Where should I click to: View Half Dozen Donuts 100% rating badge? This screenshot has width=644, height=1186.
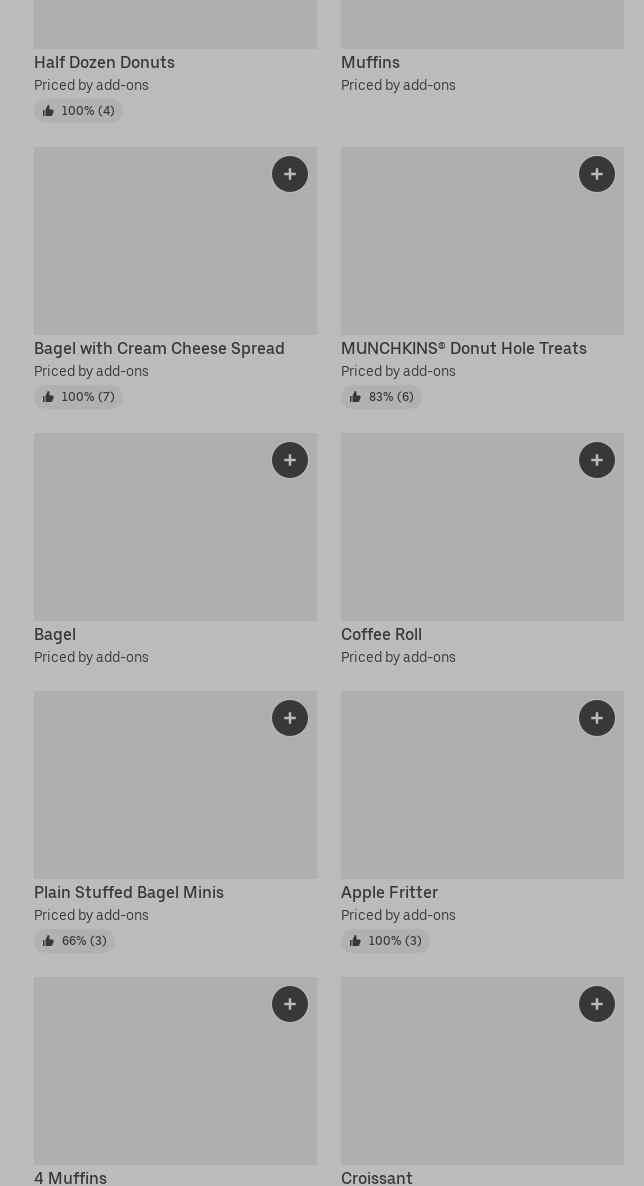pos(78,111)
